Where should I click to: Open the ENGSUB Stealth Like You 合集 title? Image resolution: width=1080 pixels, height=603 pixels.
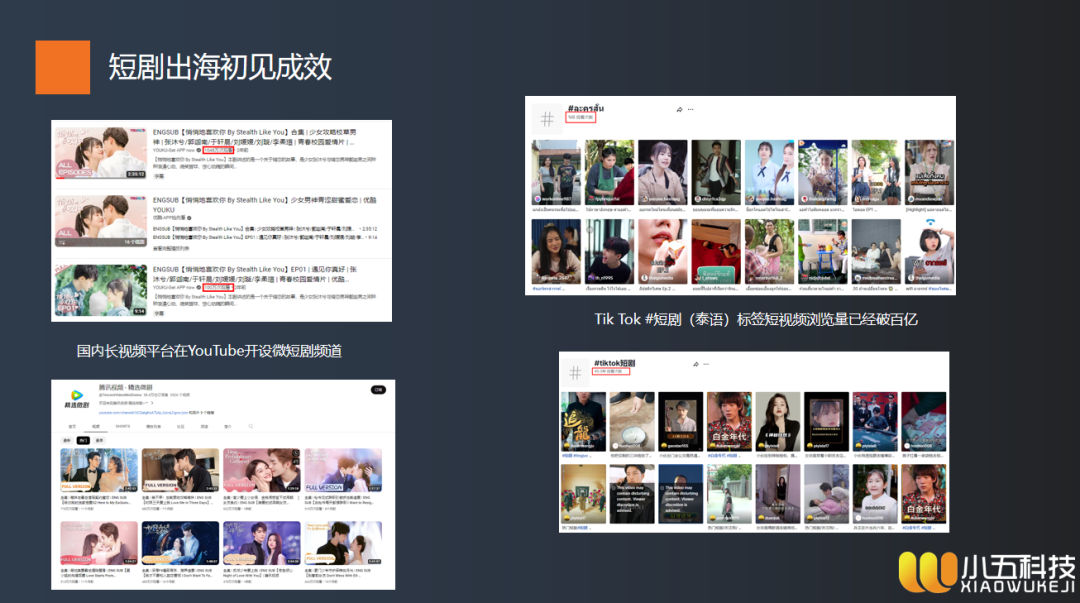coord(255,136)
